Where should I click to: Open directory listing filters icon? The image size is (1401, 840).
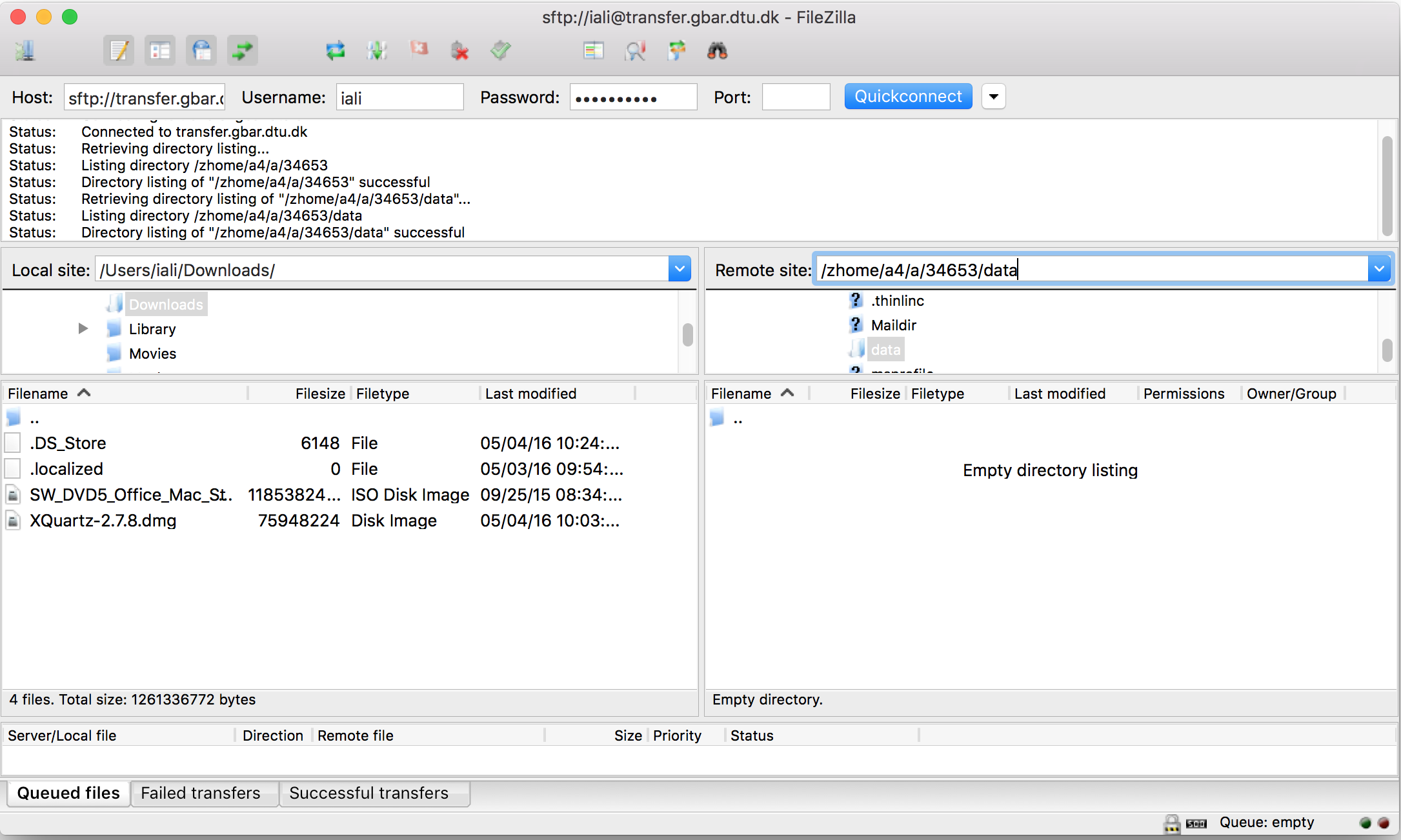(x=594, y=50)
